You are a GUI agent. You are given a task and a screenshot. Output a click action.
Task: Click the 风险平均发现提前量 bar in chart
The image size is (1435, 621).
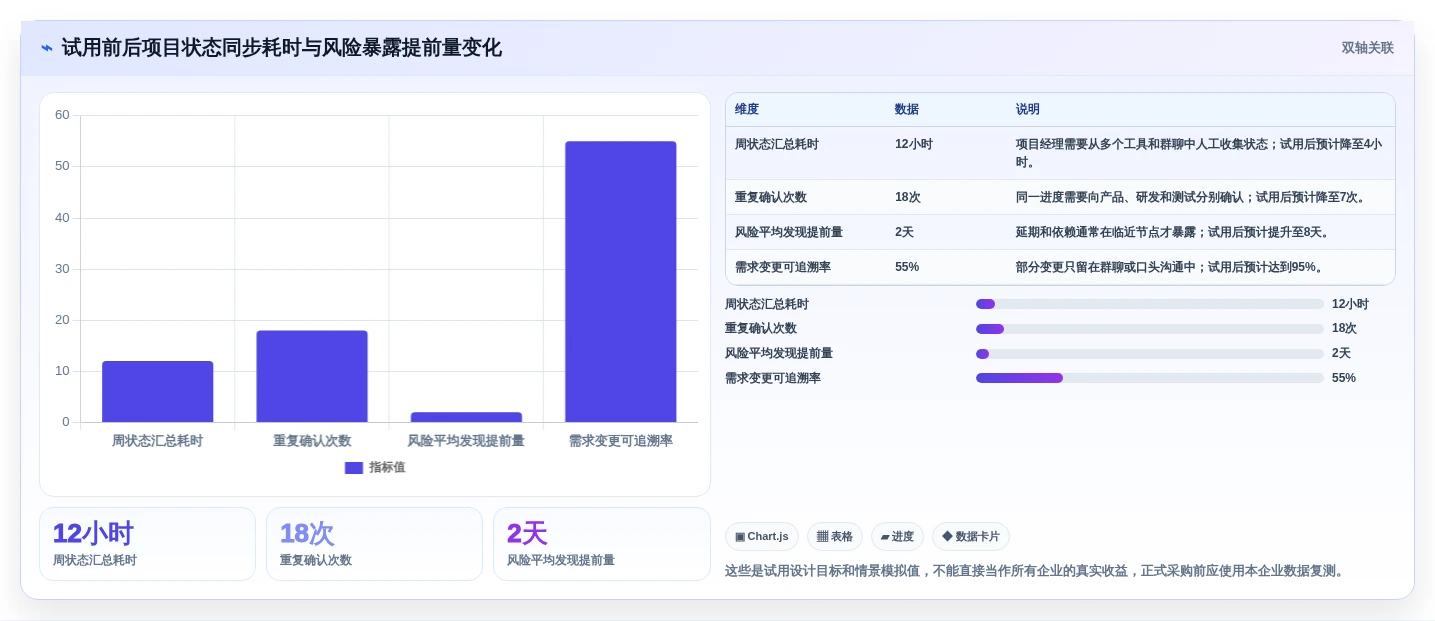tap(466, 417)
